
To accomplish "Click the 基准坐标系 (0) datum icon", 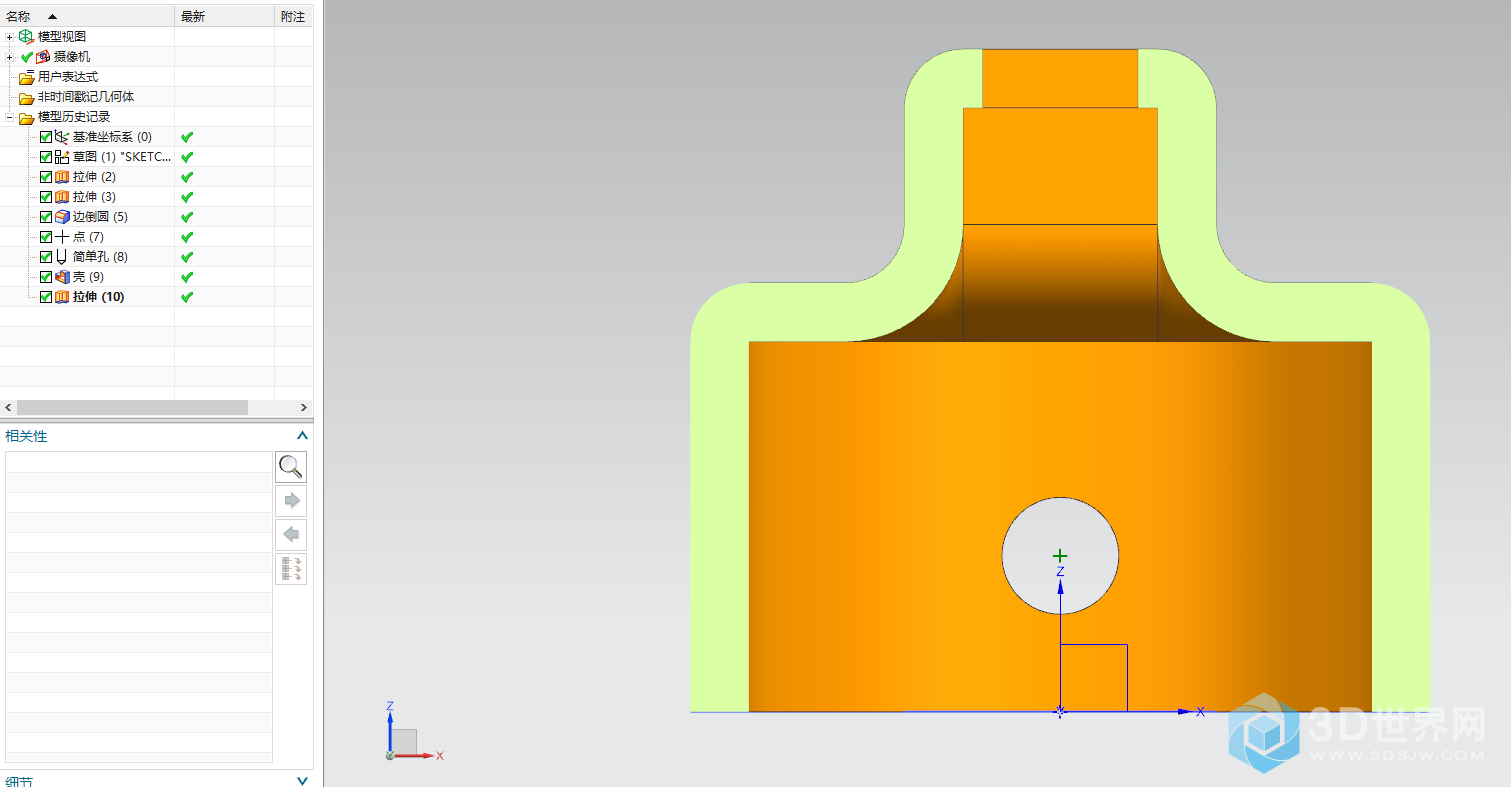I will [x=62, y=137].
